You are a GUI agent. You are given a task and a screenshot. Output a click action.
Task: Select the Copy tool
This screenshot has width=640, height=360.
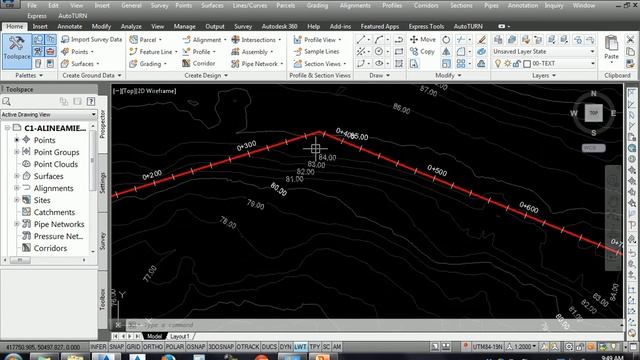point(422,51)
